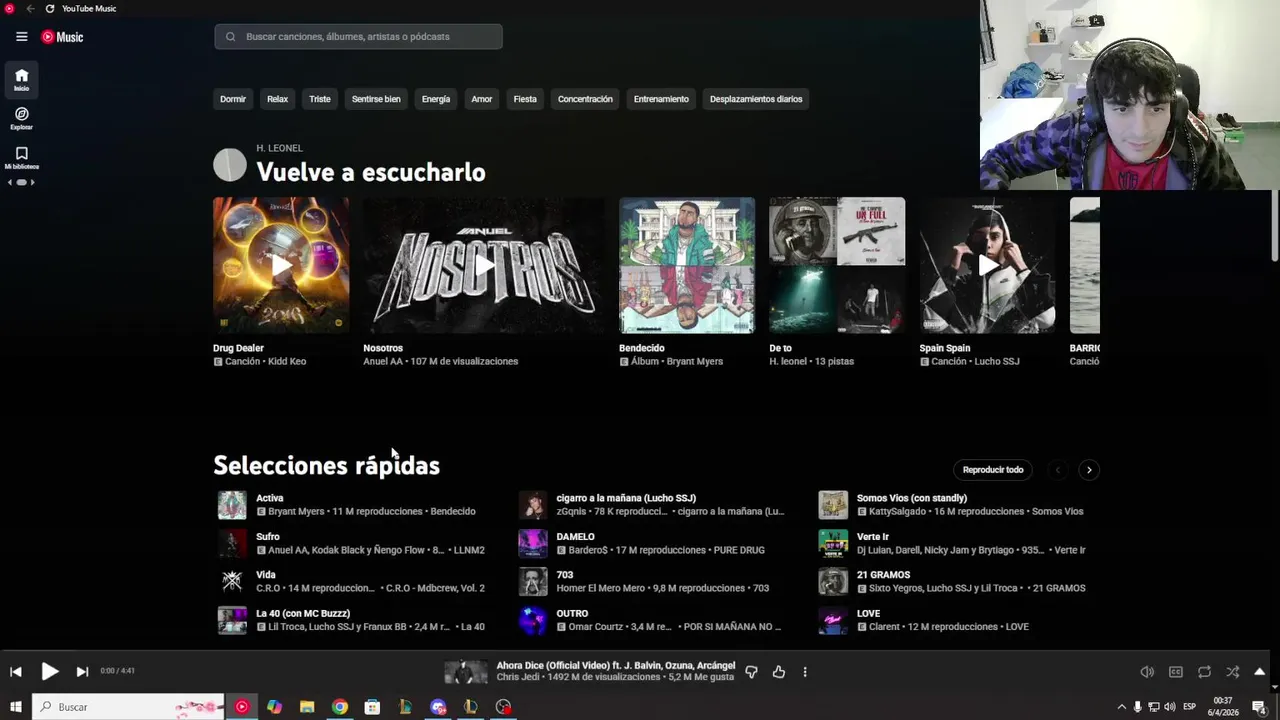The width and height of the screenshot is (1280, 720).
Task: Show next Selecciones rápidas page
Action: [x=1089, y=470]
